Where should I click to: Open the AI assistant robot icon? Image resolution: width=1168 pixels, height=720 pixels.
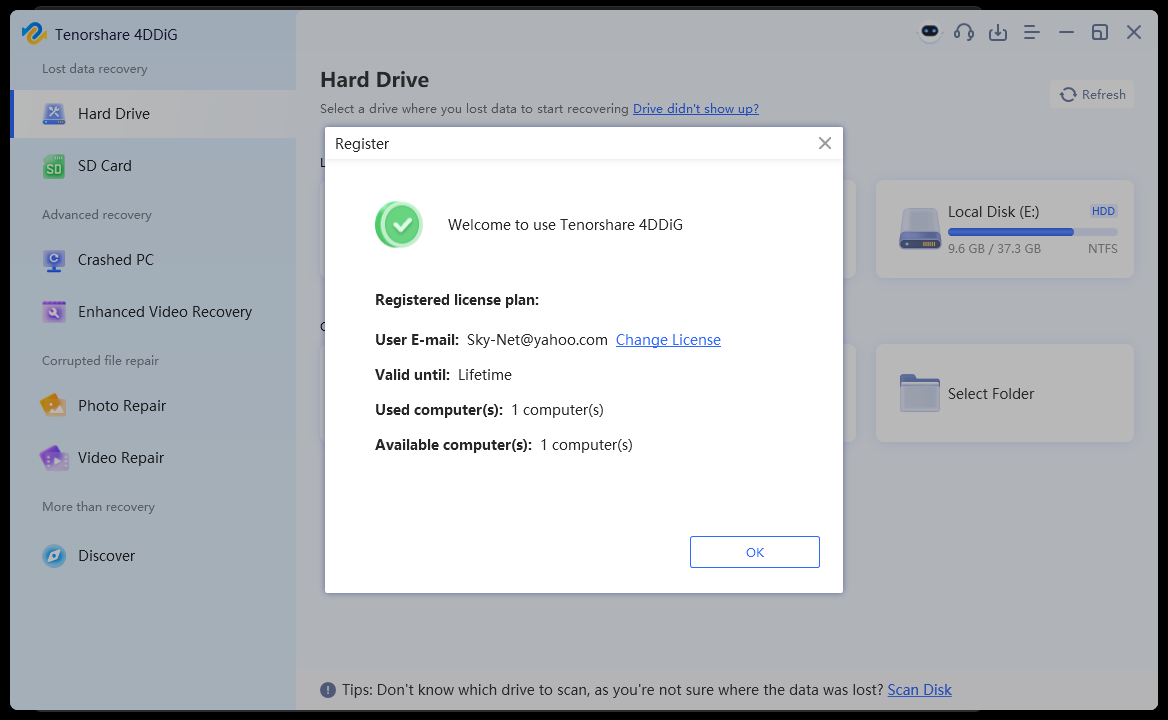click(x=930, y=32)
